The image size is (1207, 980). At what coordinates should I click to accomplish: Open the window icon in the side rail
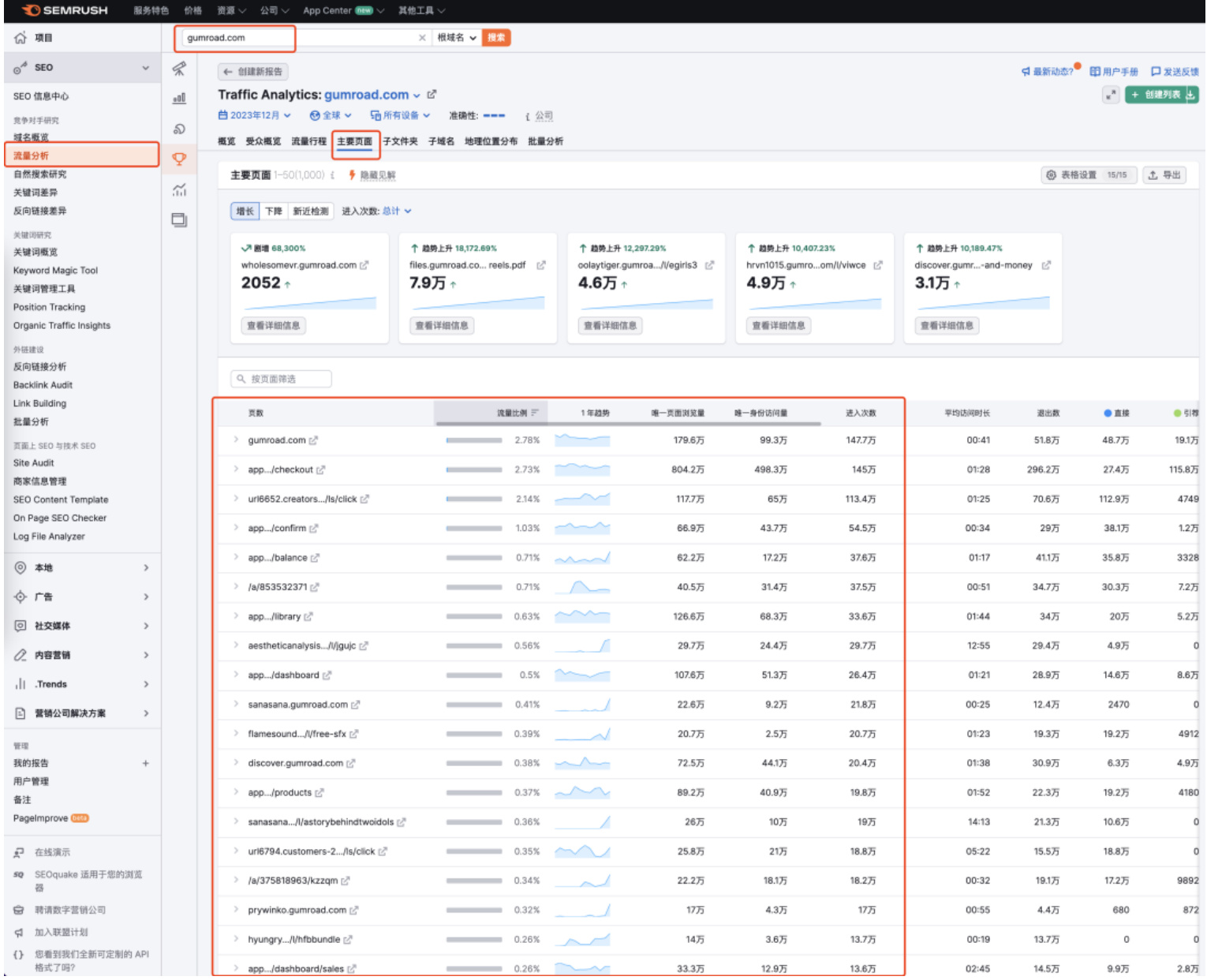[x=180, y=220]
